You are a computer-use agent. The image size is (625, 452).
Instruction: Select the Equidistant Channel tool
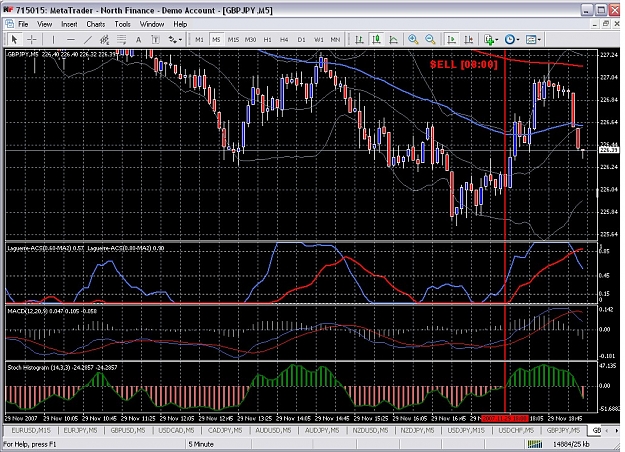[105, 39]
